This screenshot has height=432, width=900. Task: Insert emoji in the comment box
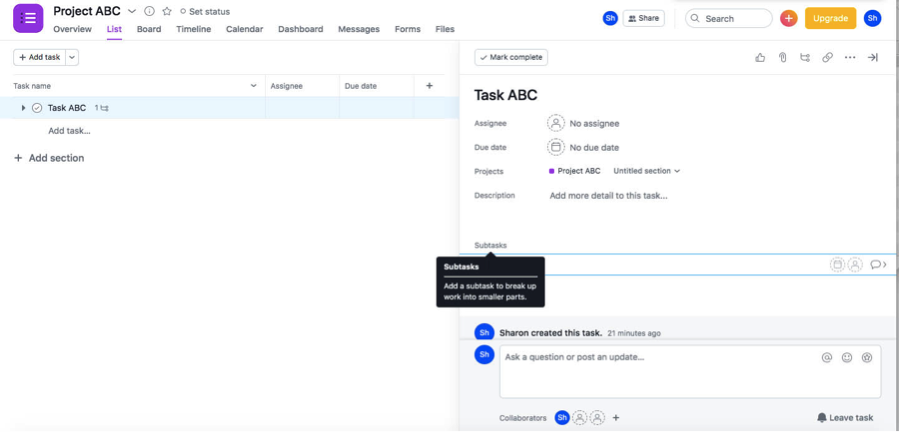pyautogui.click(x=846, y=357)
